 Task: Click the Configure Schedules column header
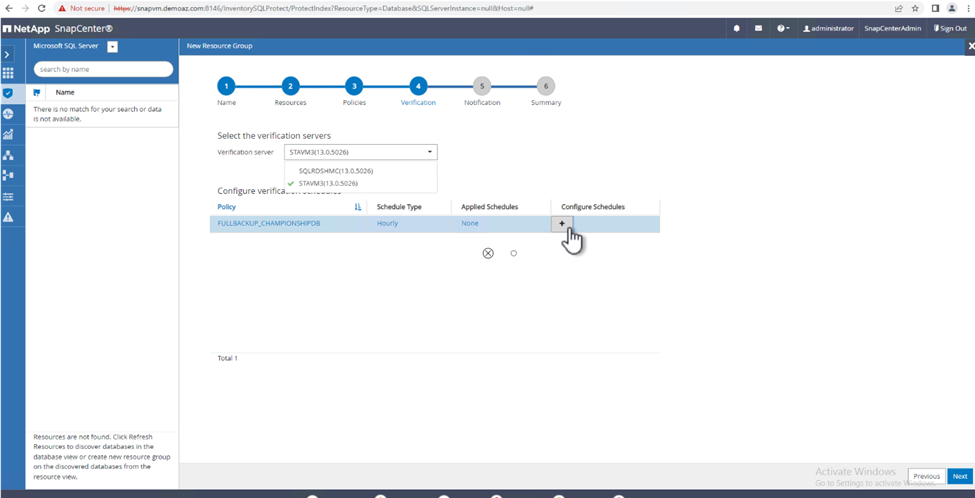coord(593,206)
